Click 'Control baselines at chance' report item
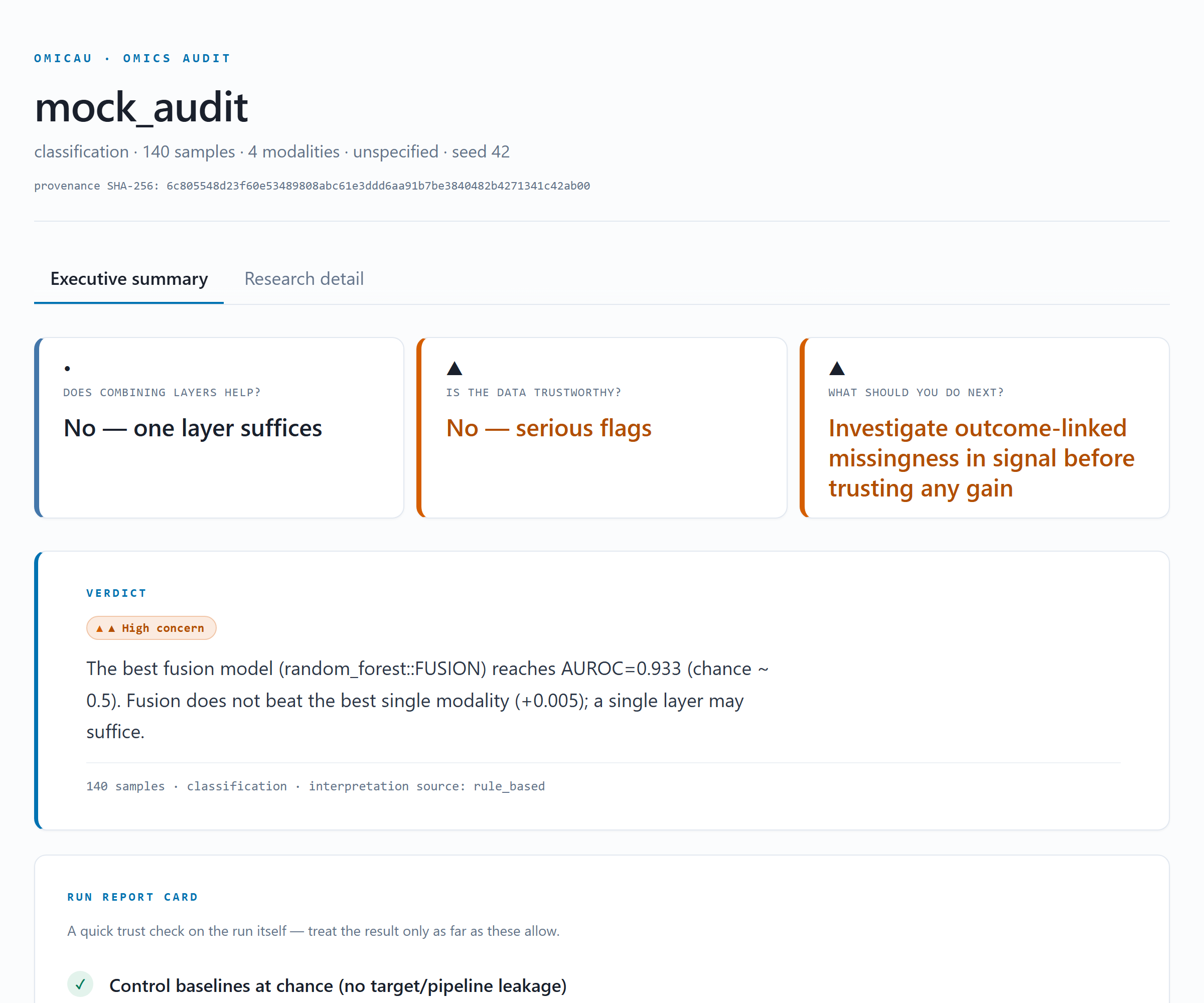 (338, 985)
